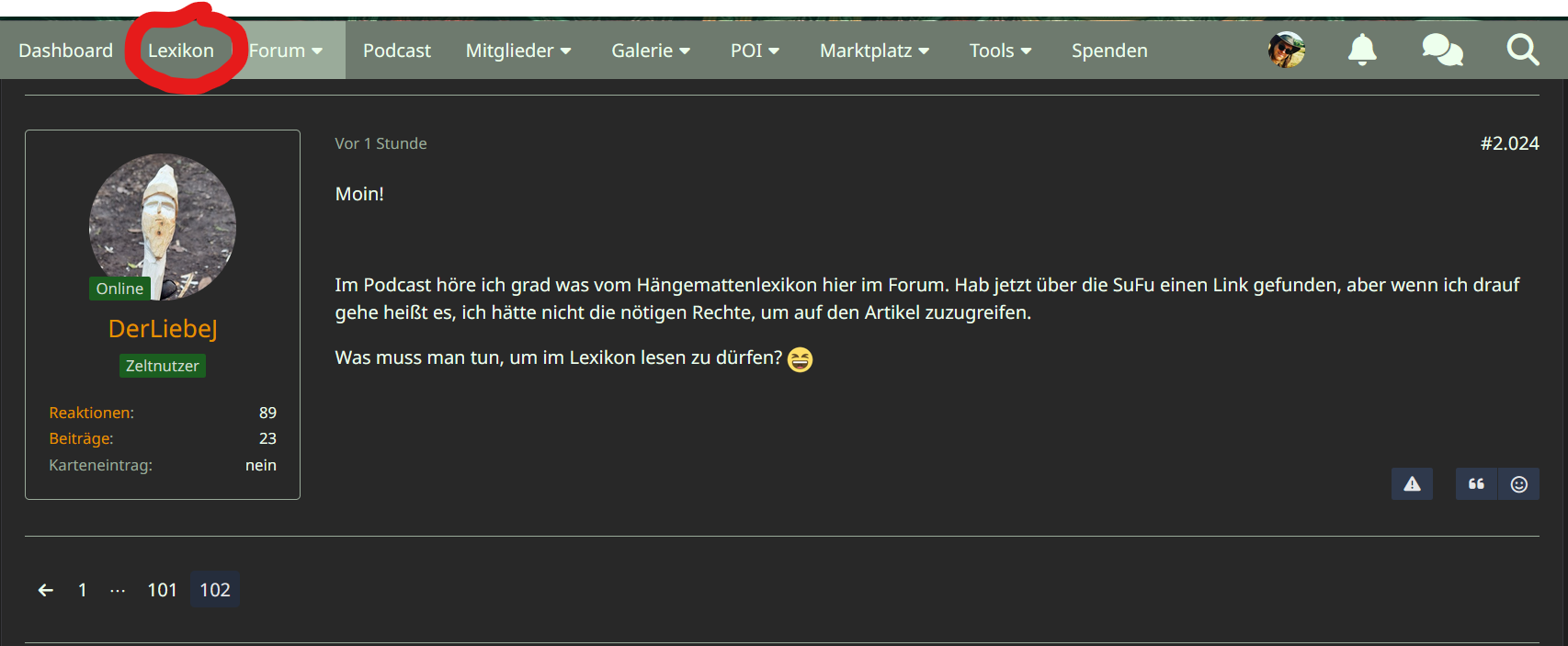Expand the Tools dropdown menu

tap(1000, 51)
